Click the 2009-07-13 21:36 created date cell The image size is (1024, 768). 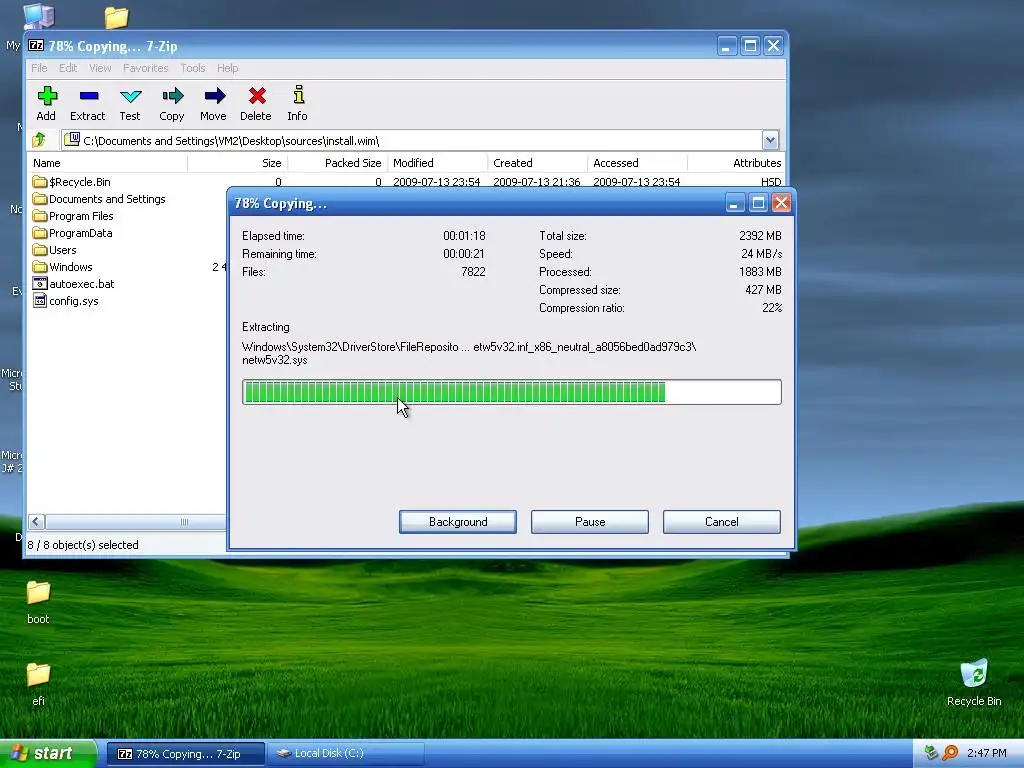coord(536,182)
